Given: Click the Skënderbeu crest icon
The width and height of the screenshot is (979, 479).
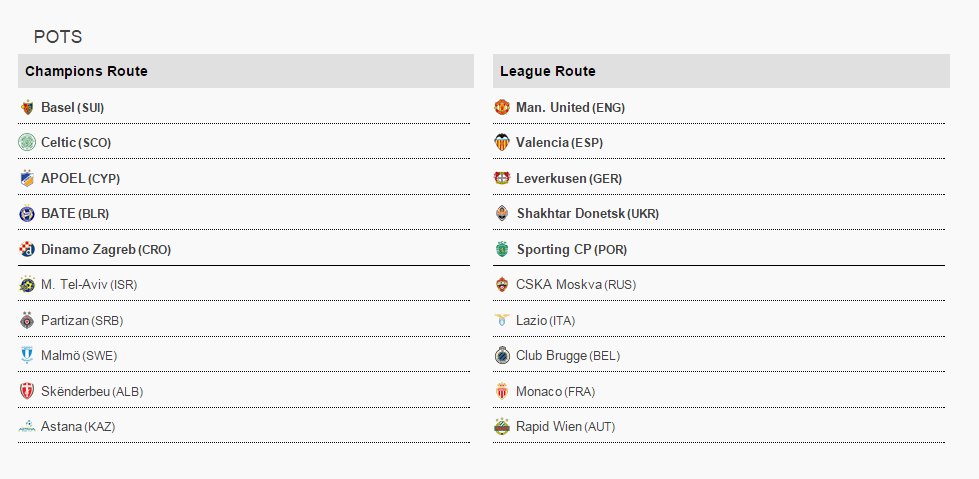Looking at the screenshot, I should [27, 391].
